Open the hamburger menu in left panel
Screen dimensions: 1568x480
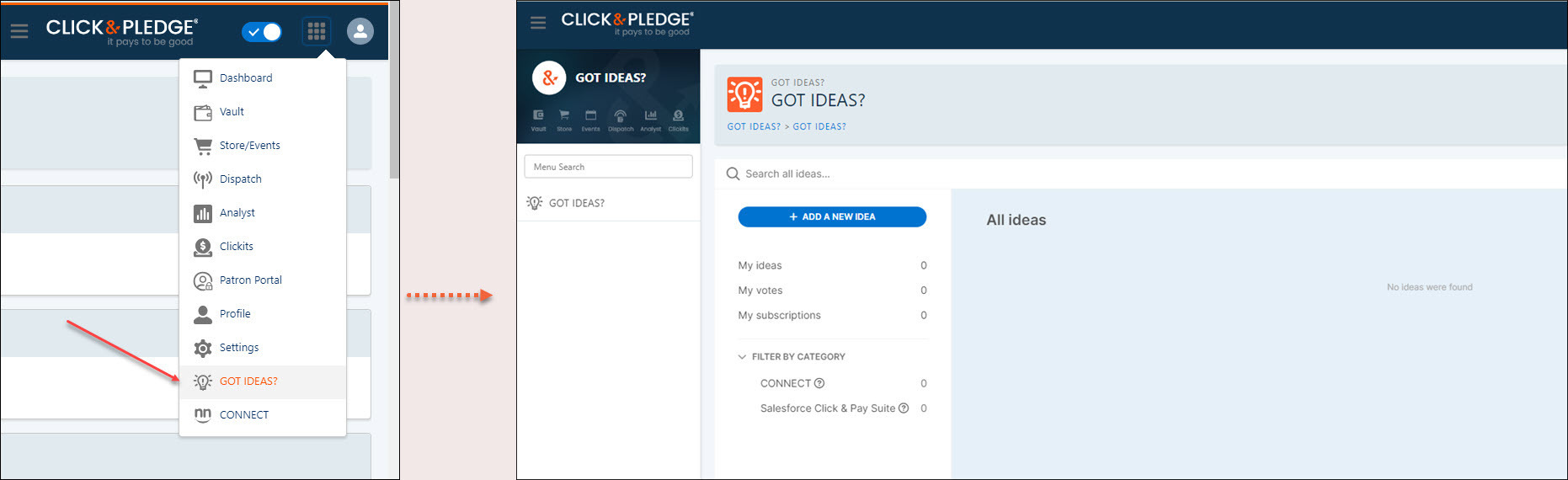(x=19, y=31)
